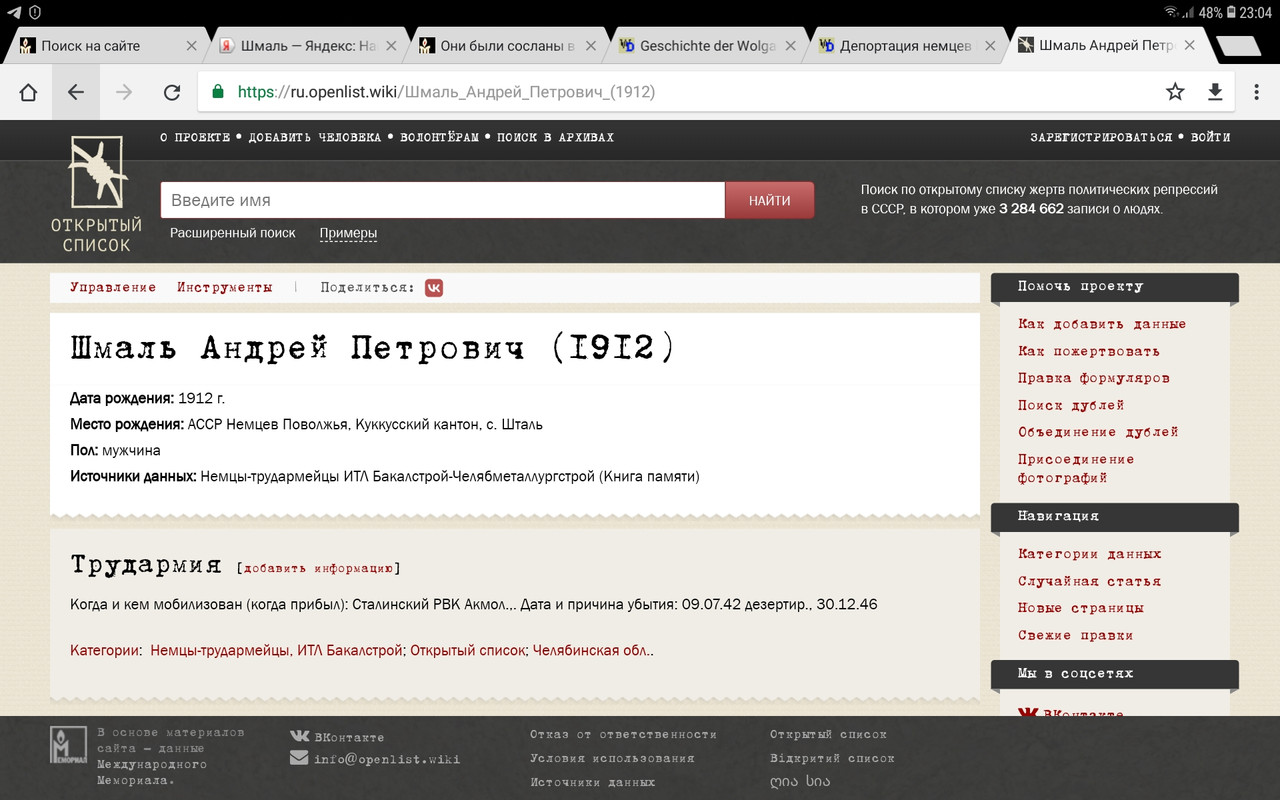Close the 'Шмаль Андрей Петр' tab

pyautogui.click(x=1190, y=46)
